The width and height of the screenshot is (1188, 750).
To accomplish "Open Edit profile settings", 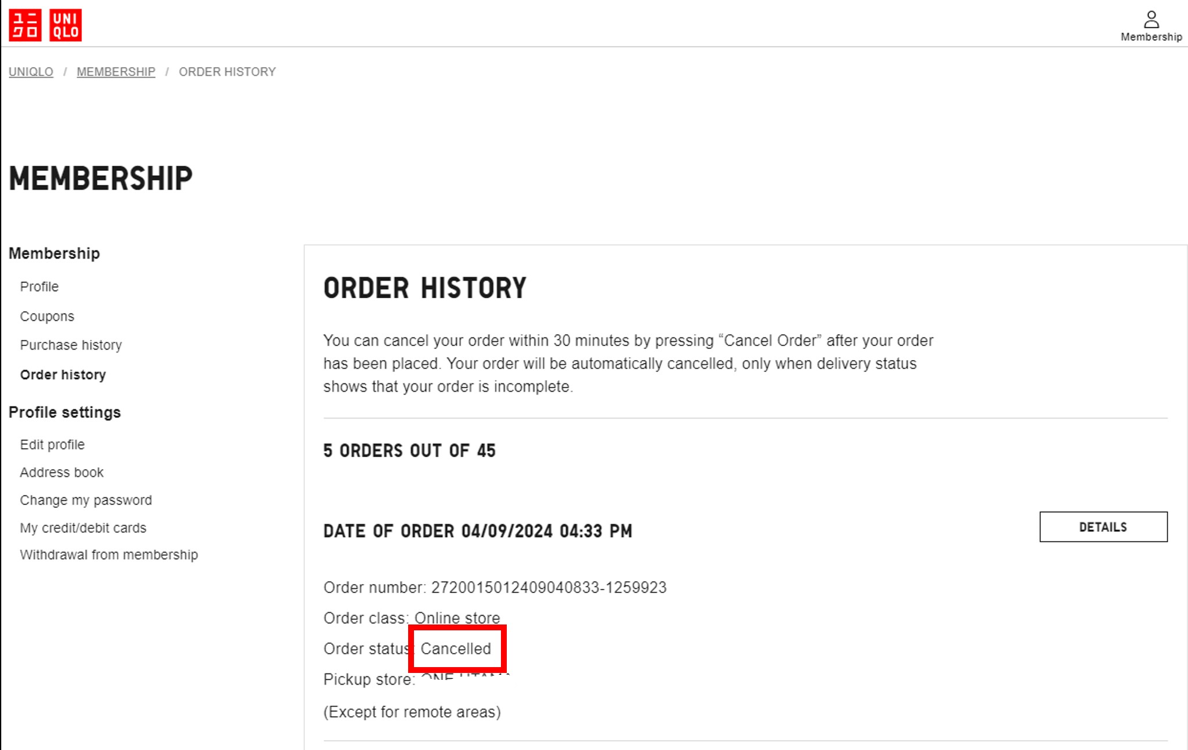I will pos(52,445).
